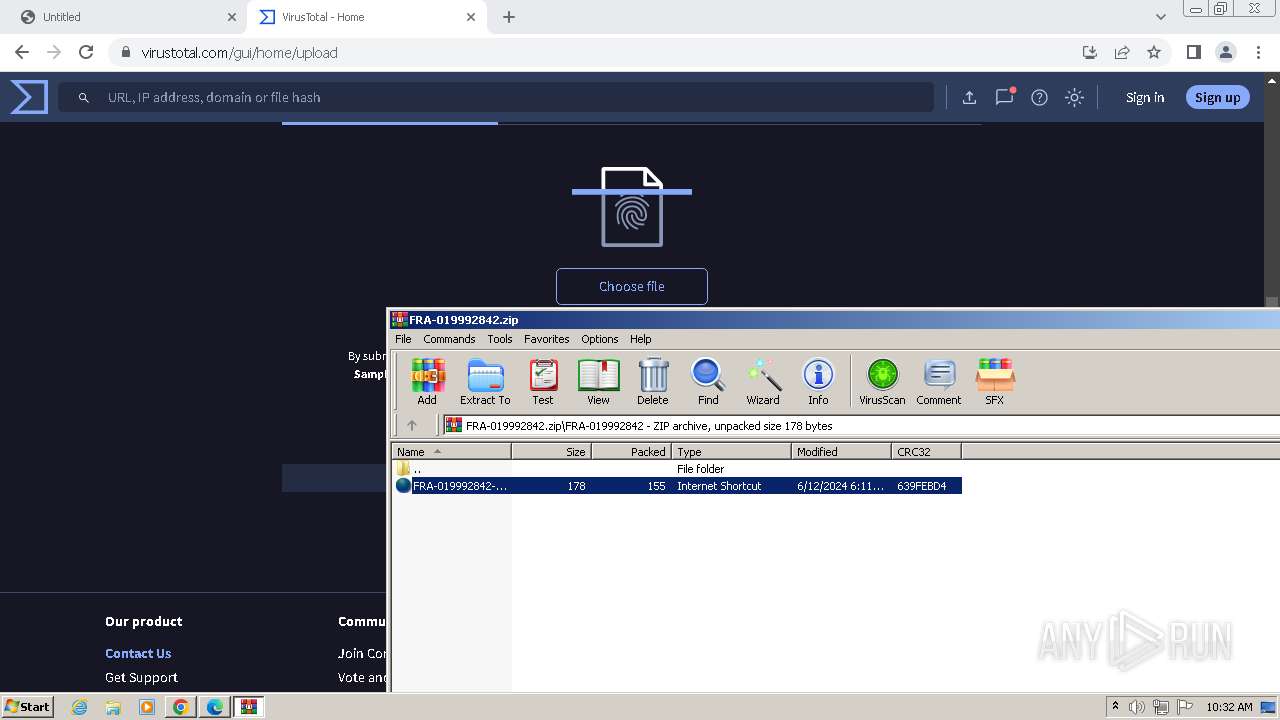Image resolution: width=1280 pixels, height=720 pixels.
Task: Click the VirusTotal logo icon
Action: [29, 97]
